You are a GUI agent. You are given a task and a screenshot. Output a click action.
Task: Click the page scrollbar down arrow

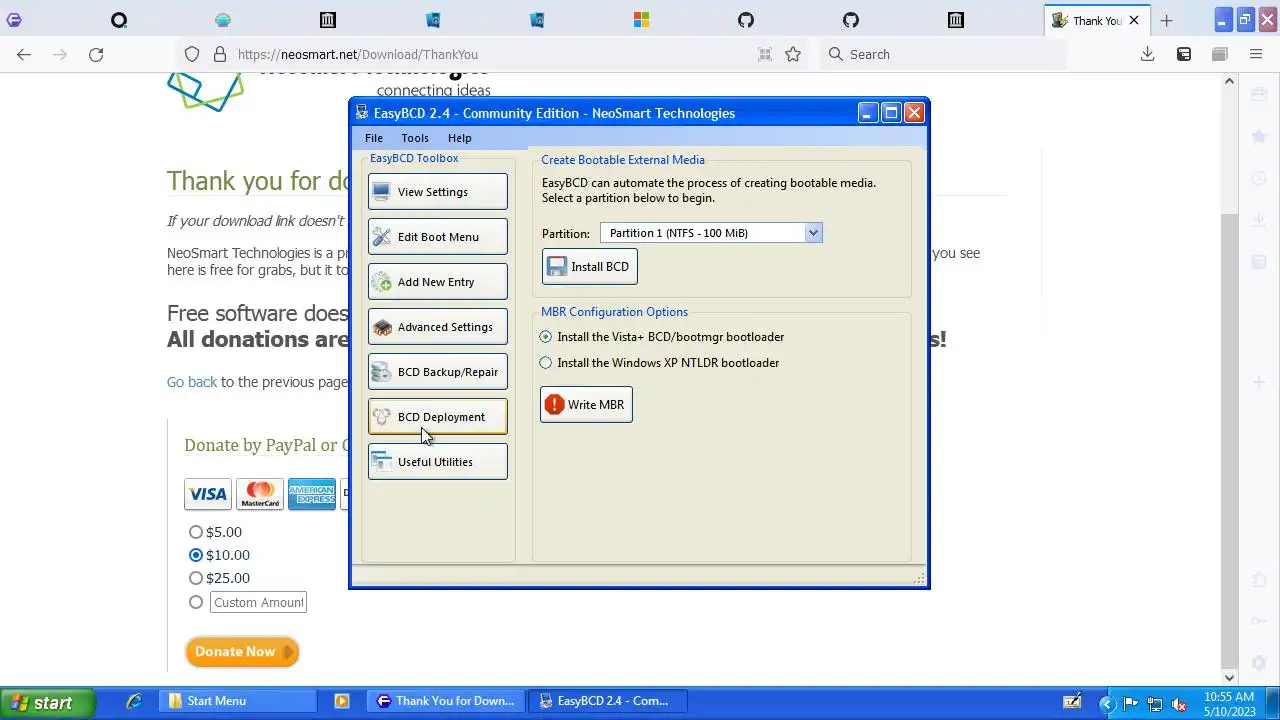pyautogui.click(x=1229, y=678)
